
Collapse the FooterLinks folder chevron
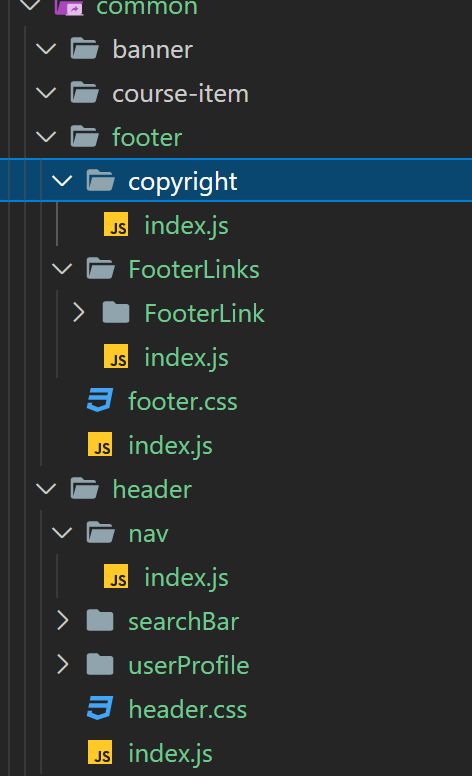(x=62, y=269)
